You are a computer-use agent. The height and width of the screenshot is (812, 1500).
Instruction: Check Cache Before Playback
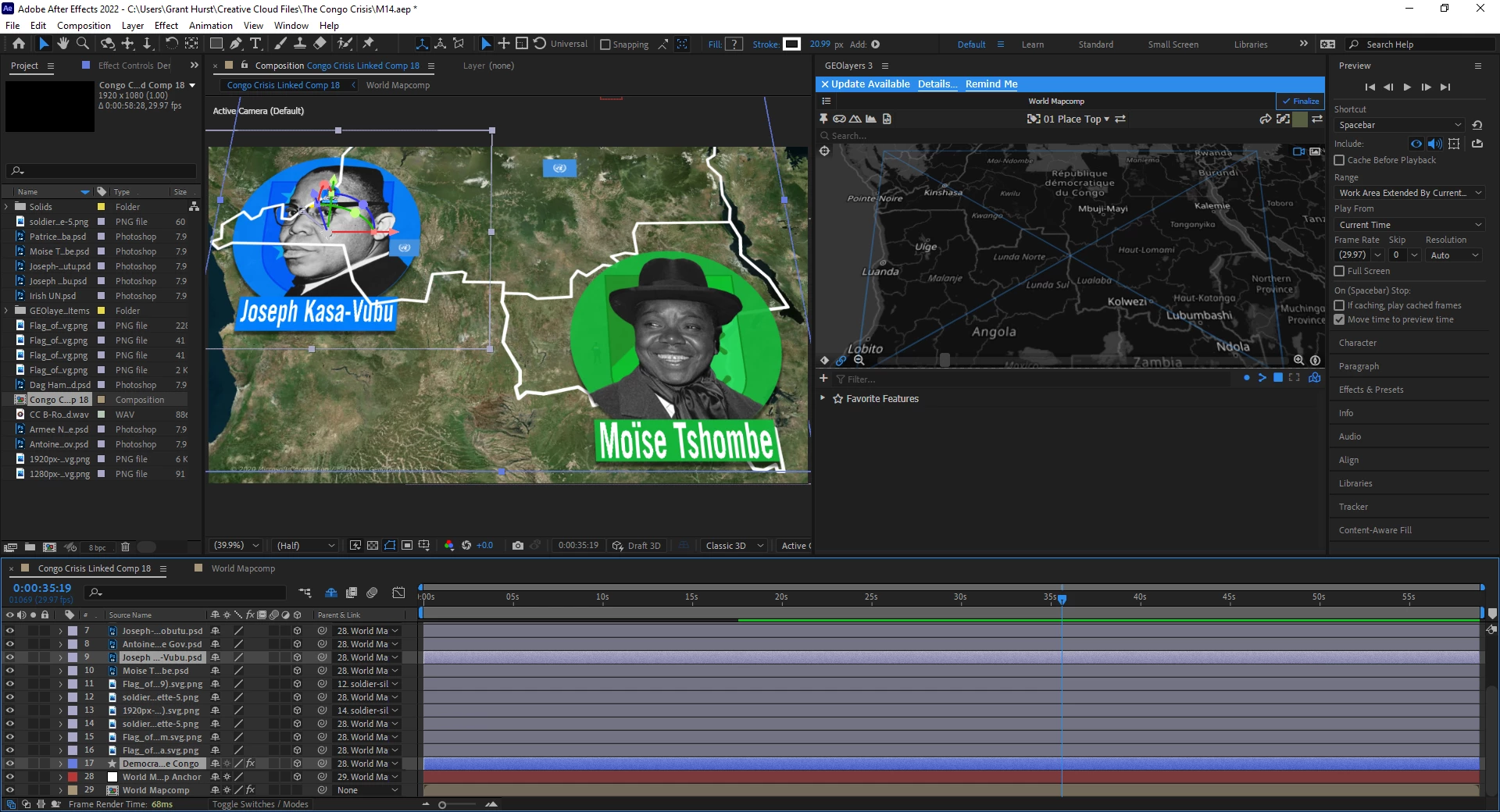(1339, 160)
